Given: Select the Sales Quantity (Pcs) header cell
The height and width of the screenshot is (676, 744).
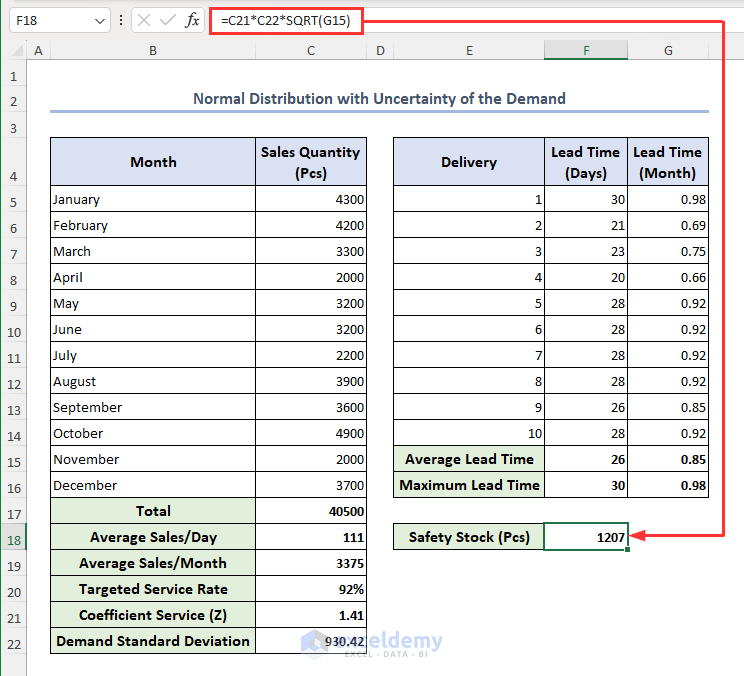Looking at the screenshot, I should coord(311,162).
